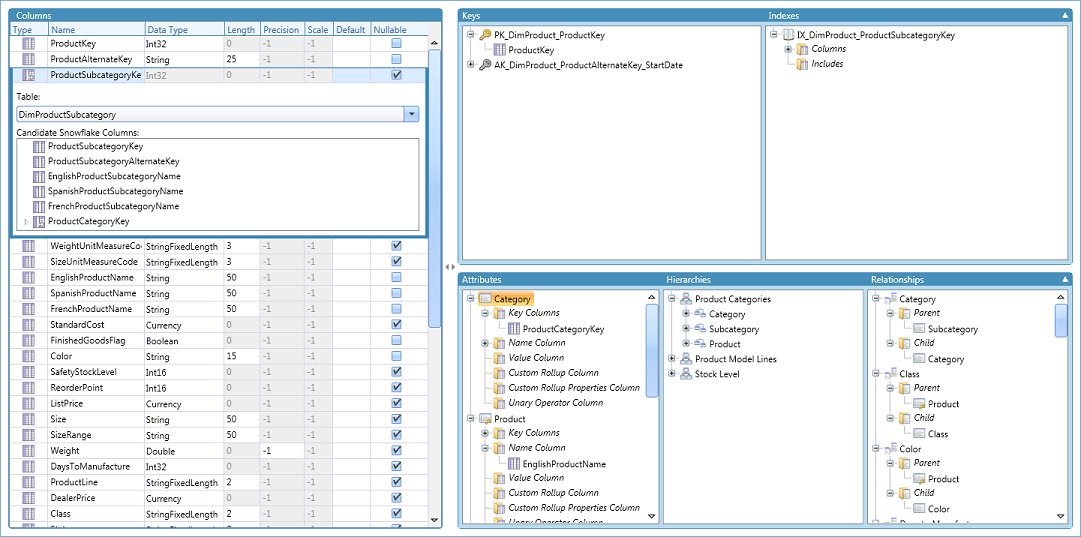Click the column icon for ProductKey row
Viewport: 1081px width, 537px height.
[x=28, y=43]
